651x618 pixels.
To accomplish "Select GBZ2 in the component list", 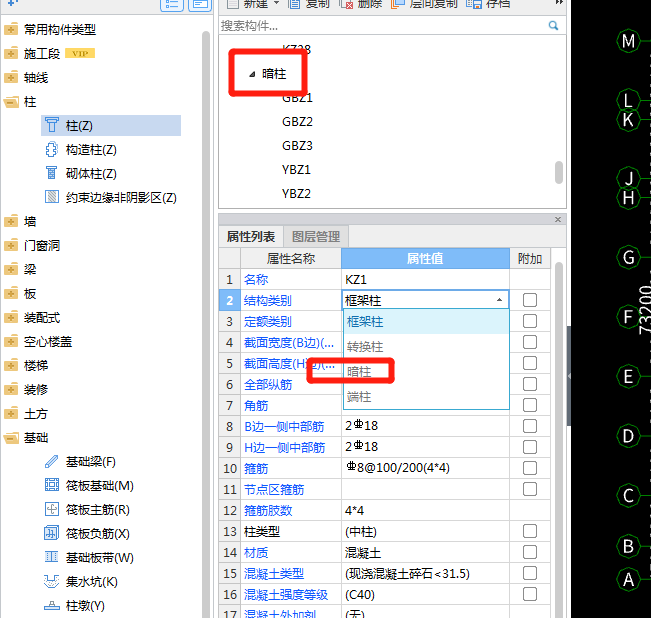I will (297, 122).
